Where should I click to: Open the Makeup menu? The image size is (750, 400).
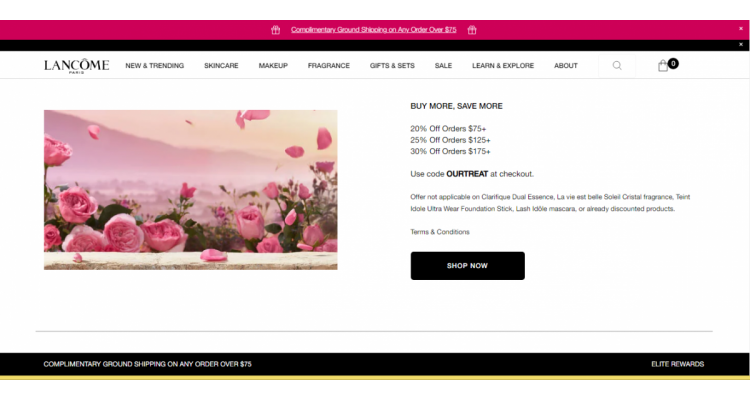(273, 66)
